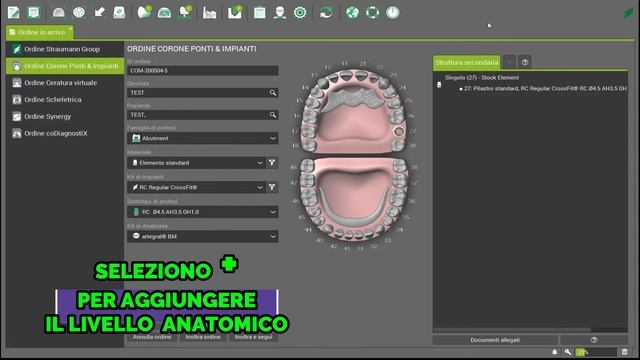The width and height of the screenshot is (640, 360).
Task: Click the implant with green badge icon
Action: pos(185,13)
